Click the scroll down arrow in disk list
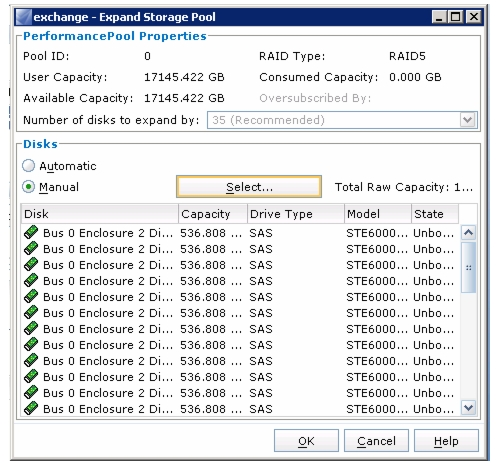The height and width of the screenshot is (463, 499). [x=468, y=407]
